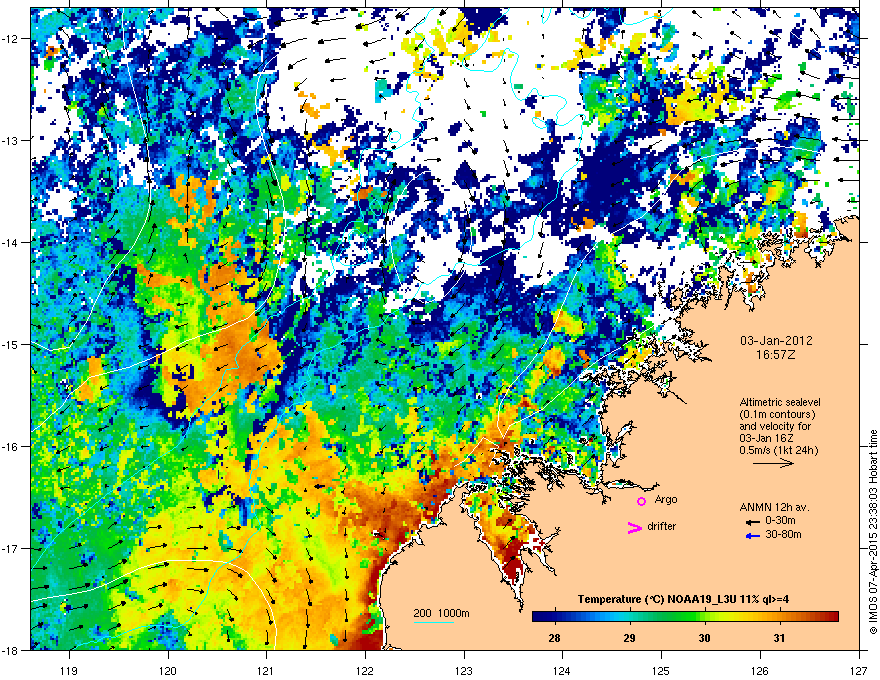Click longitude axis label '123'
Screen dimensions: 880x680
pos(464,670)
